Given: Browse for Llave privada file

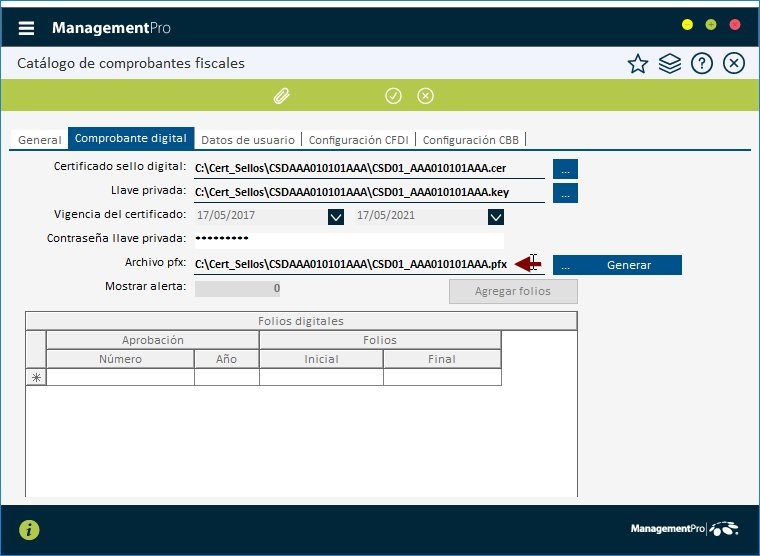Looking at the screenshot, I should (x=565, y=193).
